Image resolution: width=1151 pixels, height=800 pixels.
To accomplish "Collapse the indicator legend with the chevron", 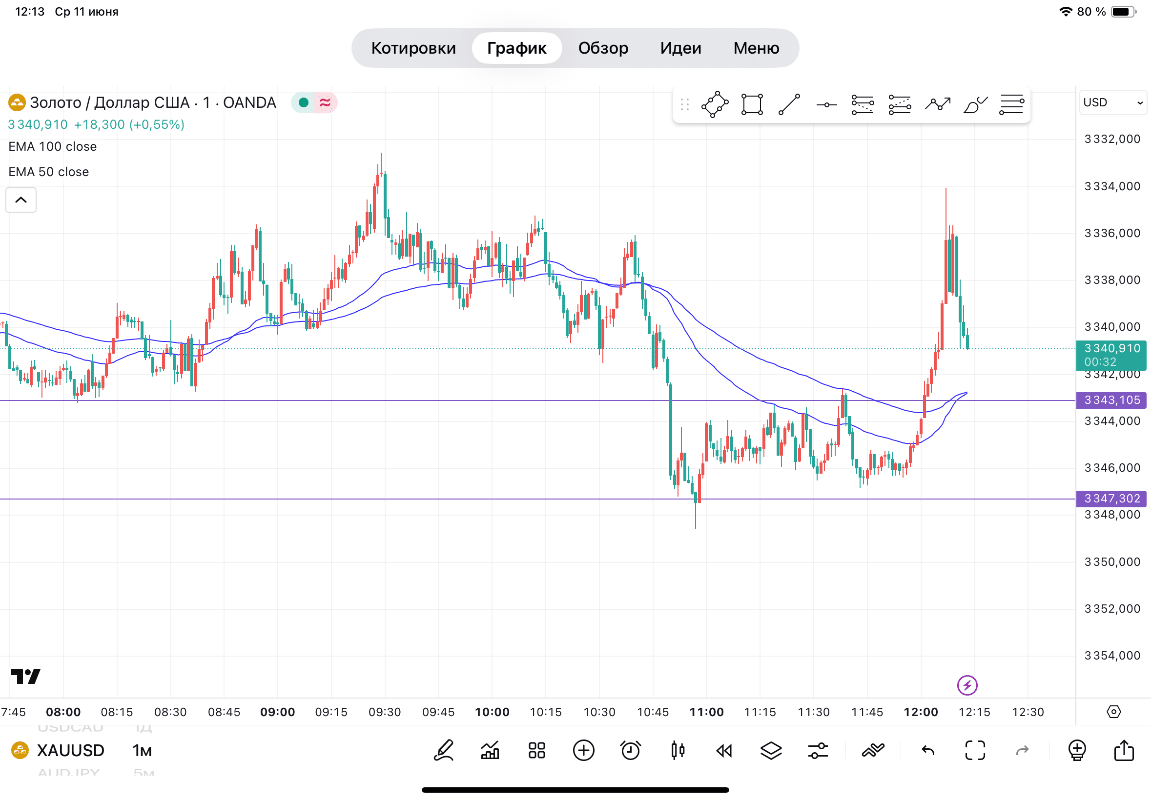I will 21,200.
